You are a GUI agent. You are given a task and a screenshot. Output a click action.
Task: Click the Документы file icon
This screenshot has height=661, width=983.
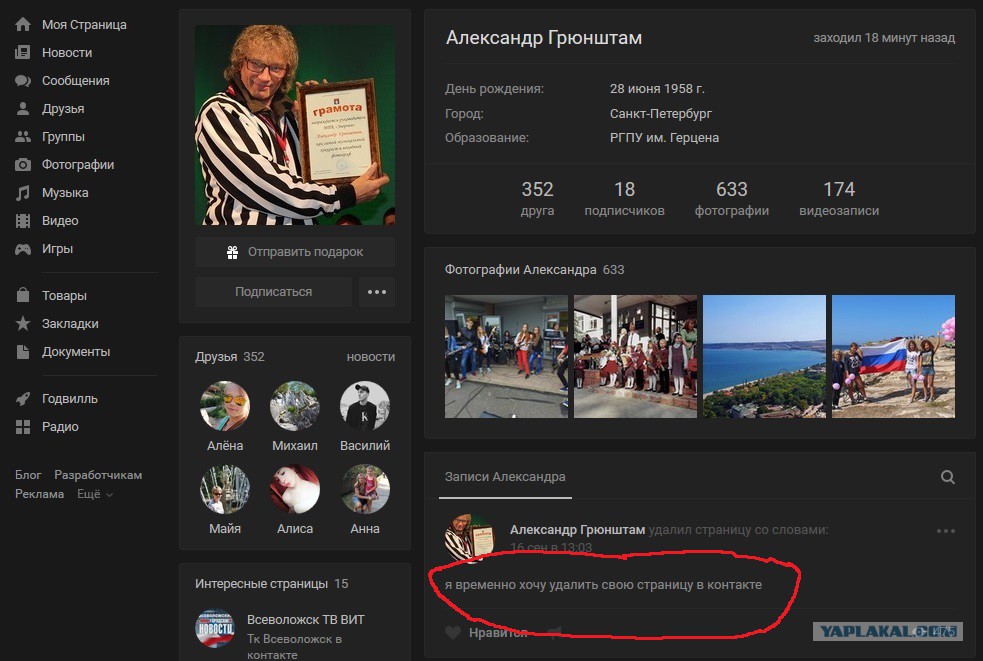[x=23, y=352]
